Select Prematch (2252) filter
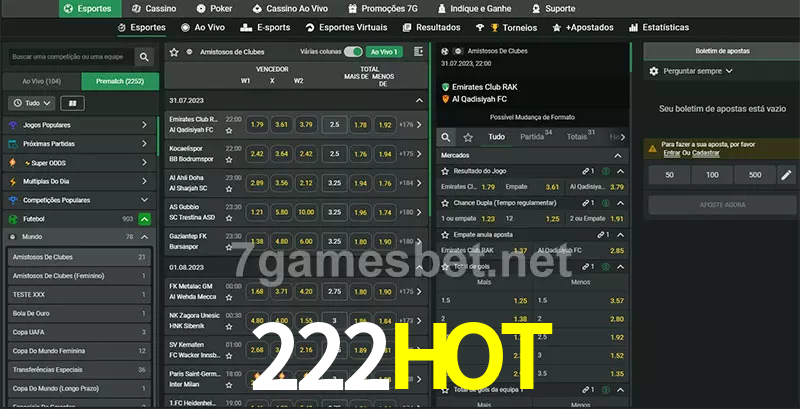This screenshot has height=409, width=800. point(120,81)
